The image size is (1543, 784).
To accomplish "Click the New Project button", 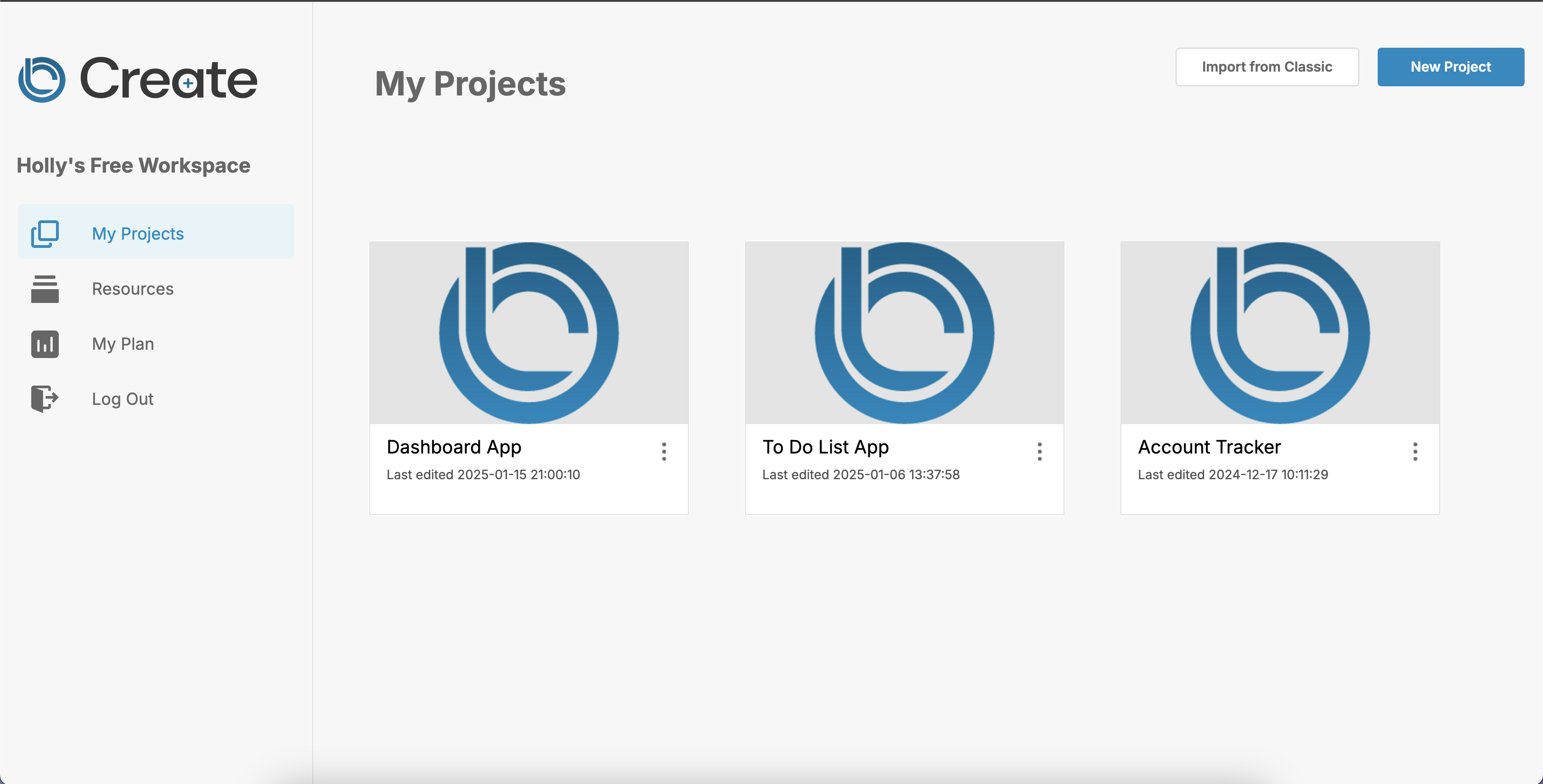I will click(1450, 67).
